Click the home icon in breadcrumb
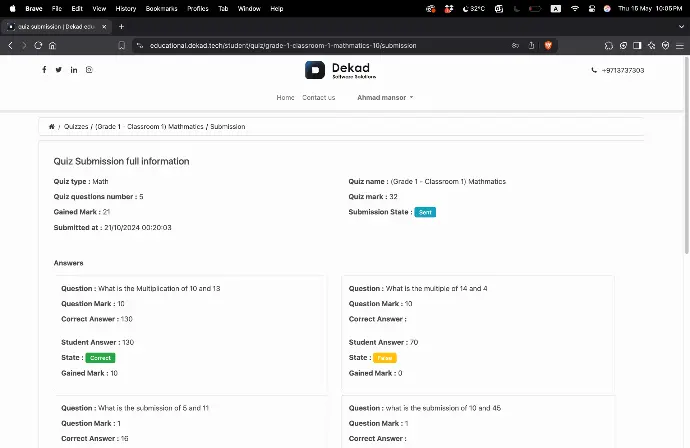 51,127
